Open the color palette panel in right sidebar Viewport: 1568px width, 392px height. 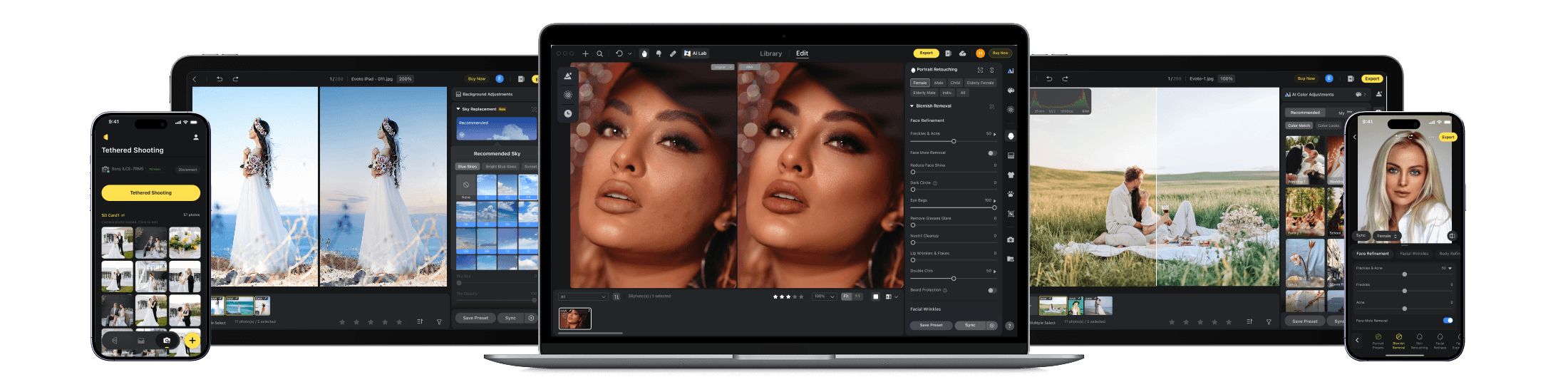point(1011,91)
